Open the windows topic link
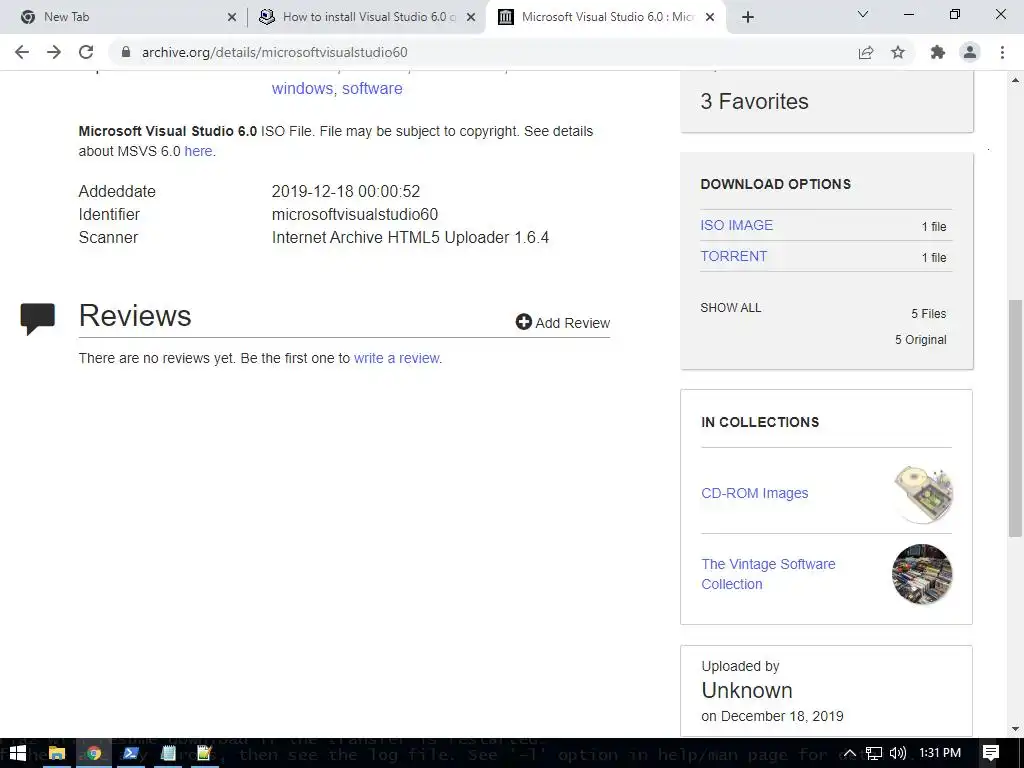Viewport: 1024px width, 768px height. (x=302, y=88)
